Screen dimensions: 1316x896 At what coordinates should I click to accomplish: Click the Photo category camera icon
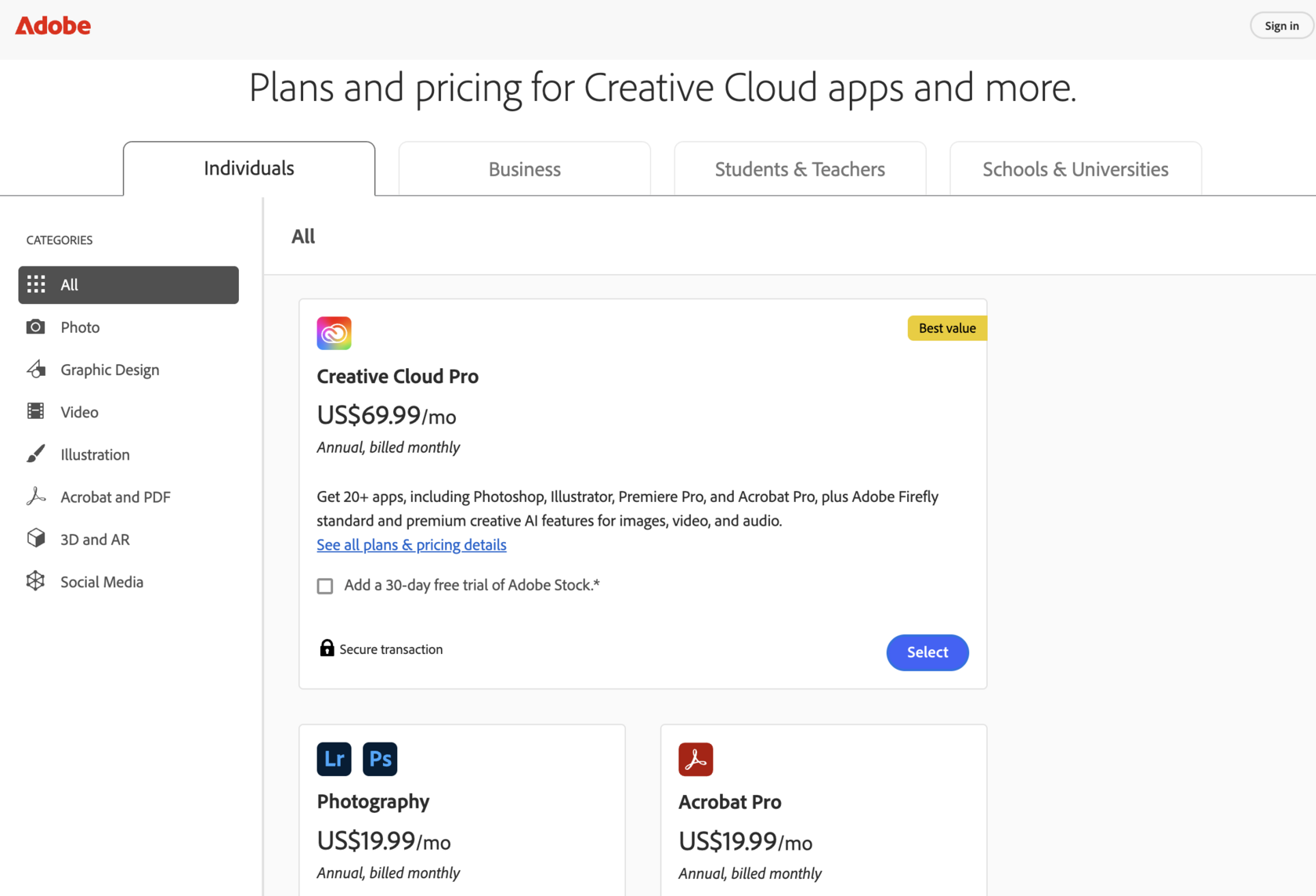[35, 327]
